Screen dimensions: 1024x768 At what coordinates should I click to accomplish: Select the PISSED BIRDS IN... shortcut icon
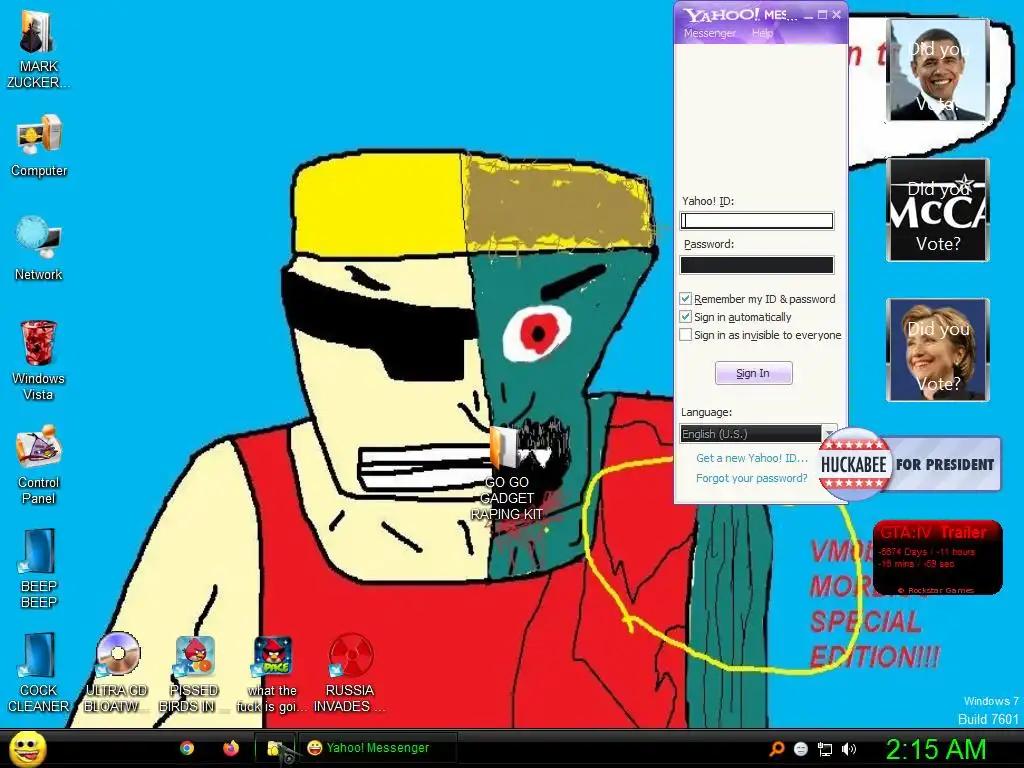pyautogui.click(x=193, y=671)
